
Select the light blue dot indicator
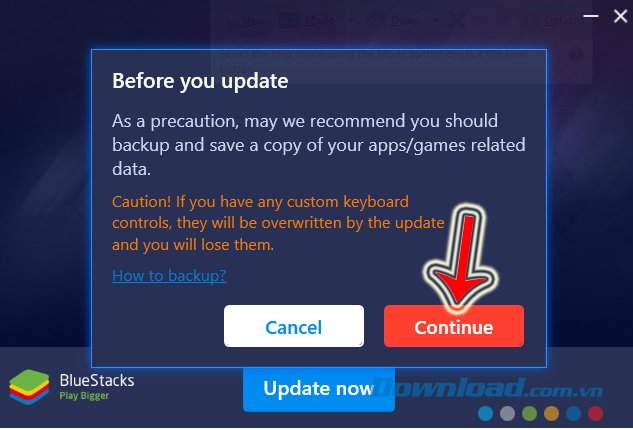pyautogui.click(x=485, y=413)
